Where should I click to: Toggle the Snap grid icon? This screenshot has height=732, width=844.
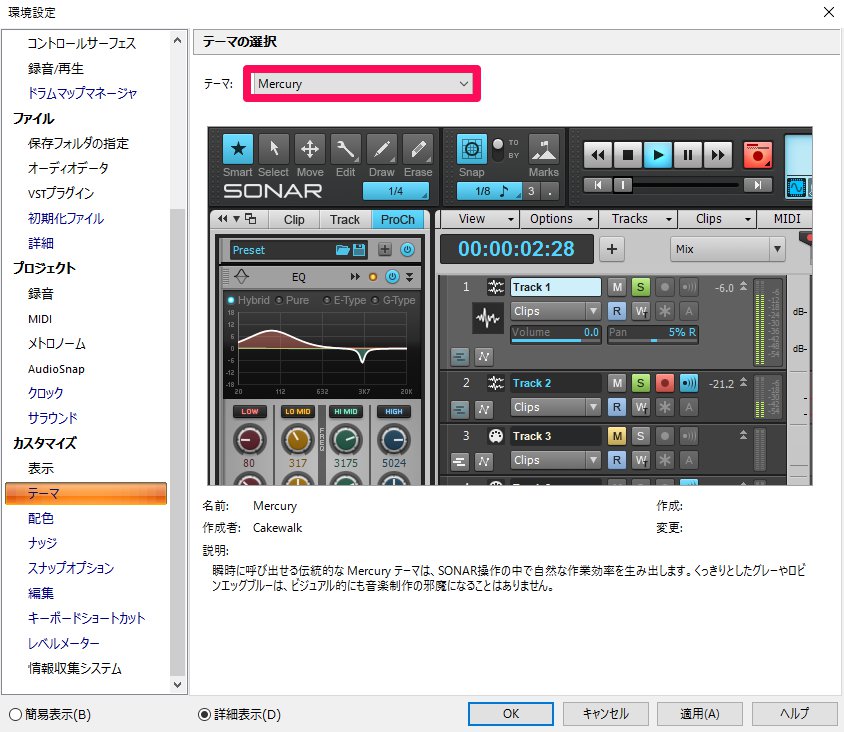(x=472, y=149)
